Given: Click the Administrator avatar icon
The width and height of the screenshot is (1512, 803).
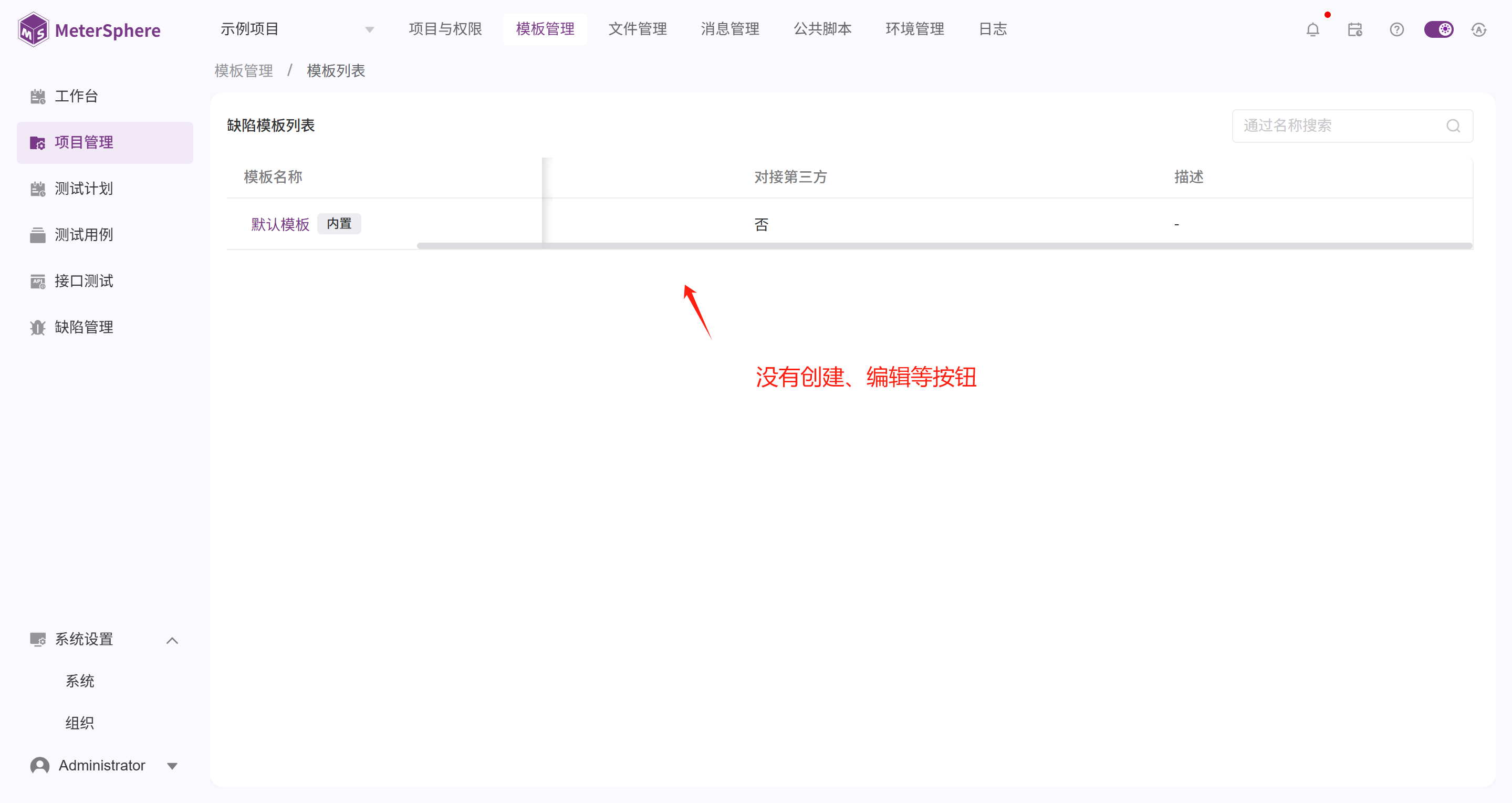Looking at the screenshot, I should coord(40,765).
